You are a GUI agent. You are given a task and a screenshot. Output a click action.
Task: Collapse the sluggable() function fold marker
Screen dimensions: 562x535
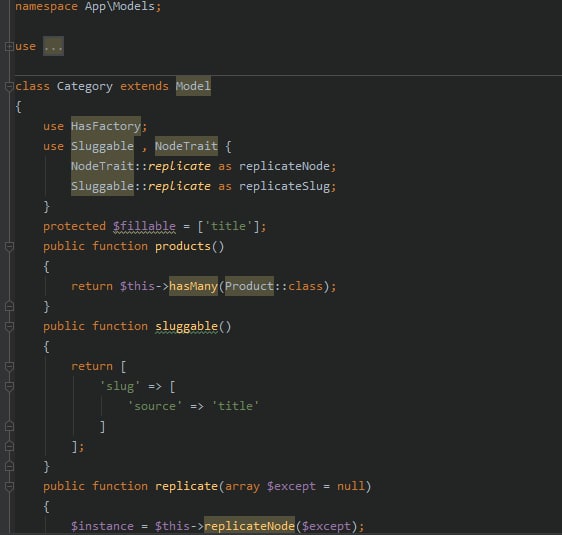[9, 326]
